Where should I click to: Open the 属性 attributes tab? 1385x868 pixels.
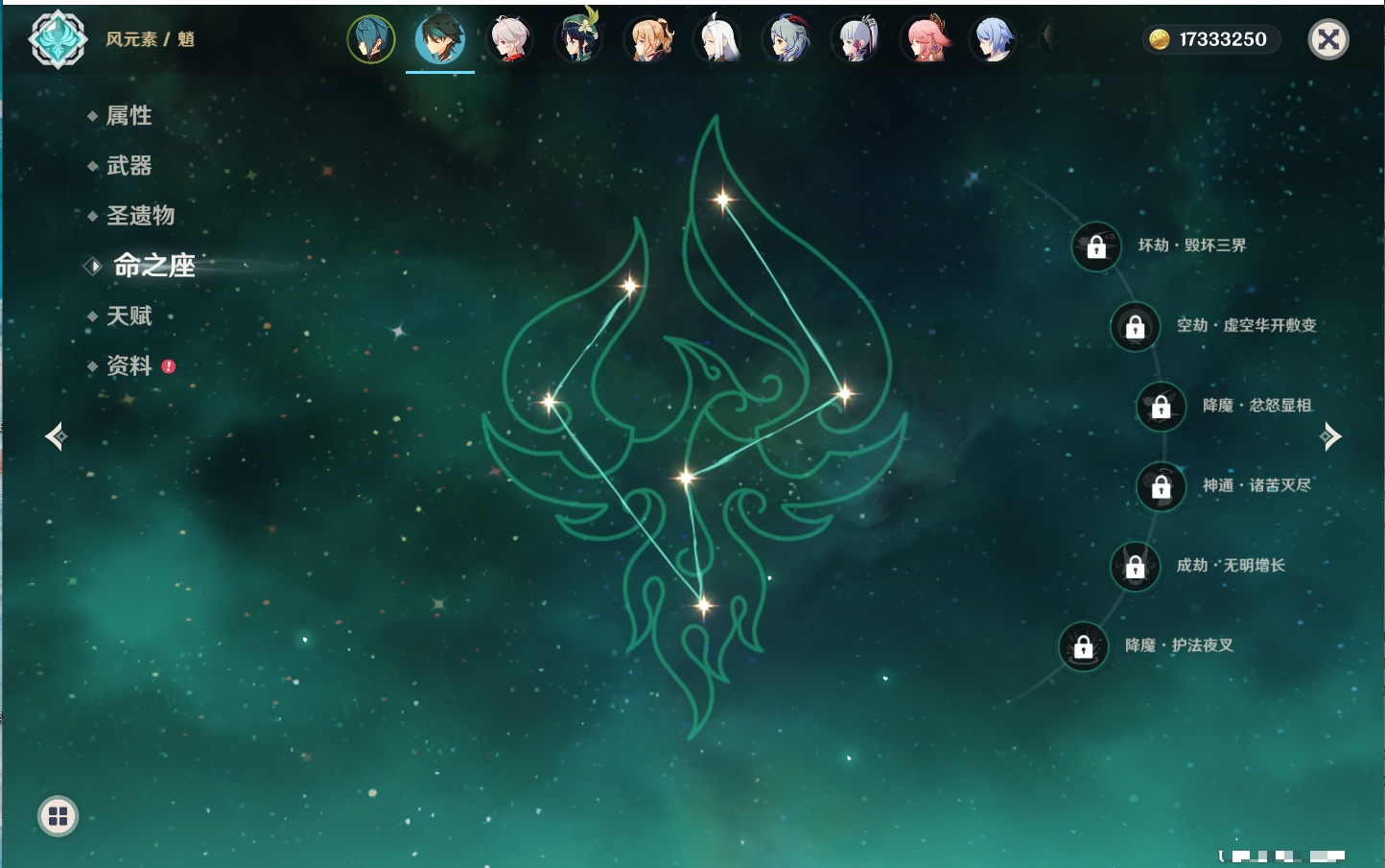click(x=129, y=116)
